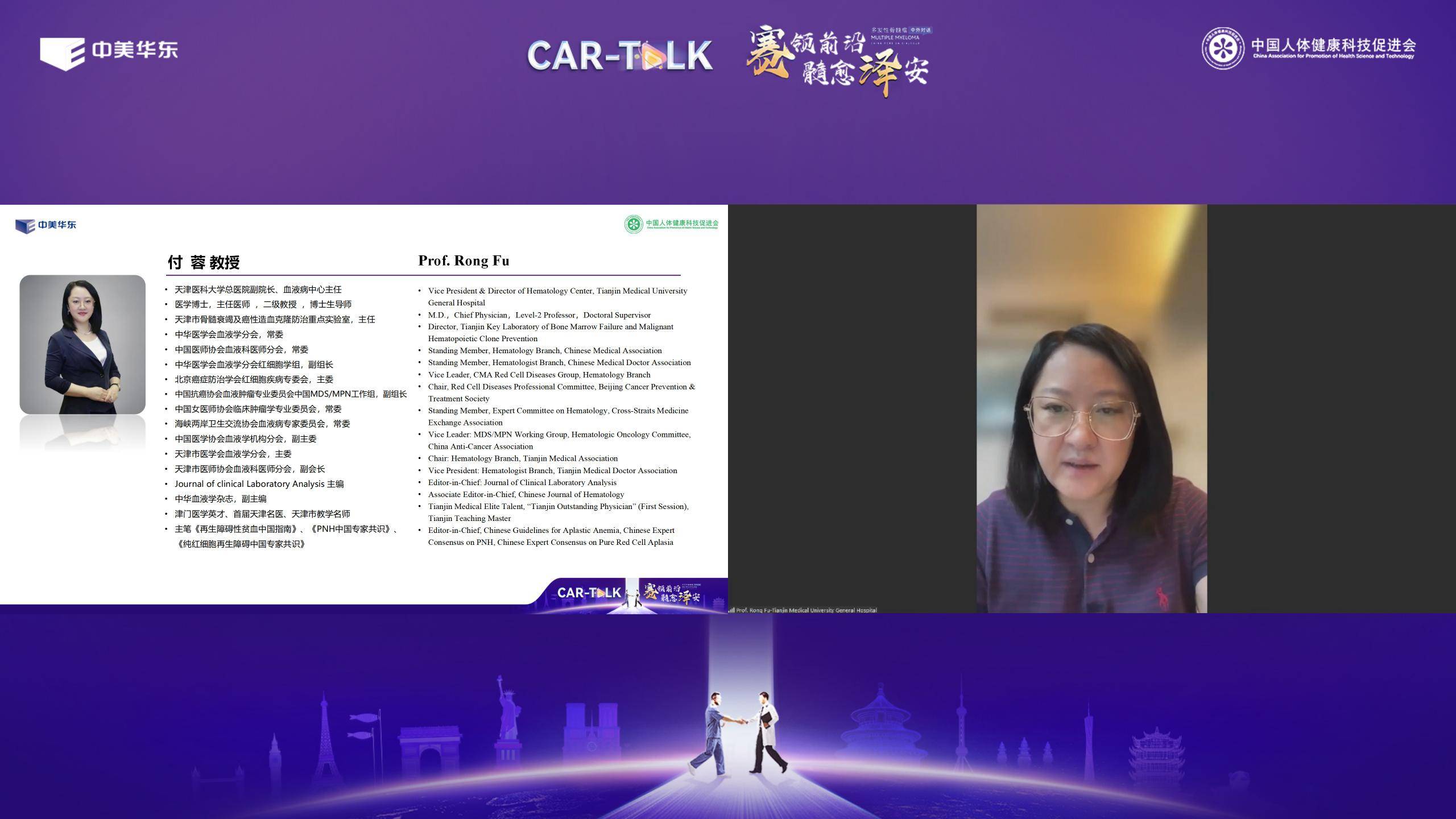Screen dimensions: 1456x819
Task: Click the green association logo on slide
Action: [671, 224]
